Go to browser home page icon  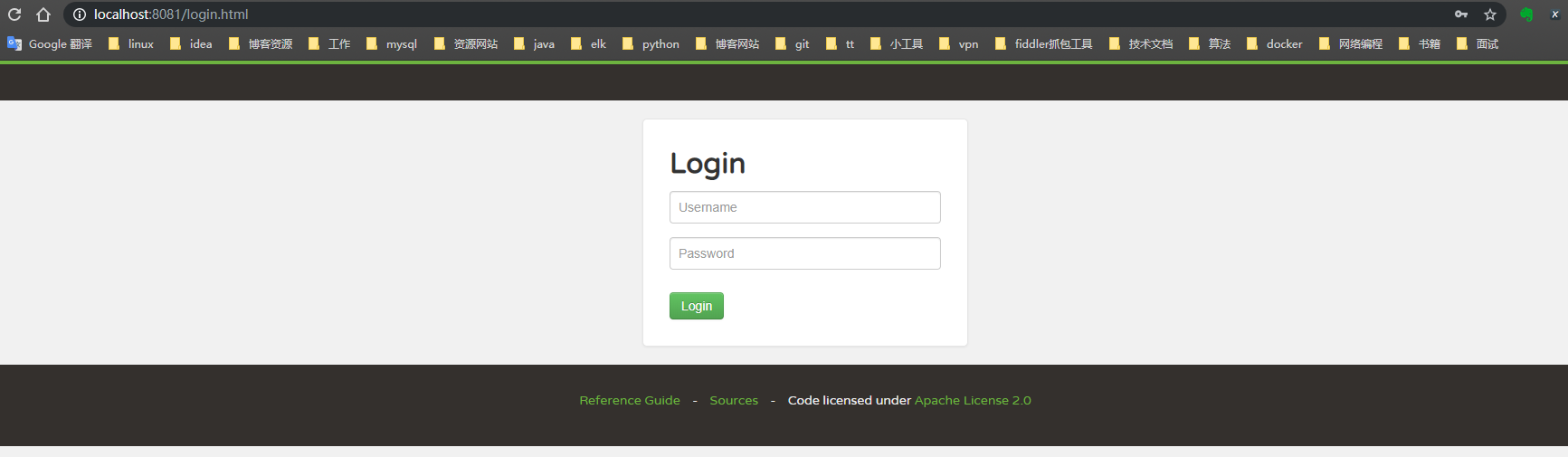(43, 14)
